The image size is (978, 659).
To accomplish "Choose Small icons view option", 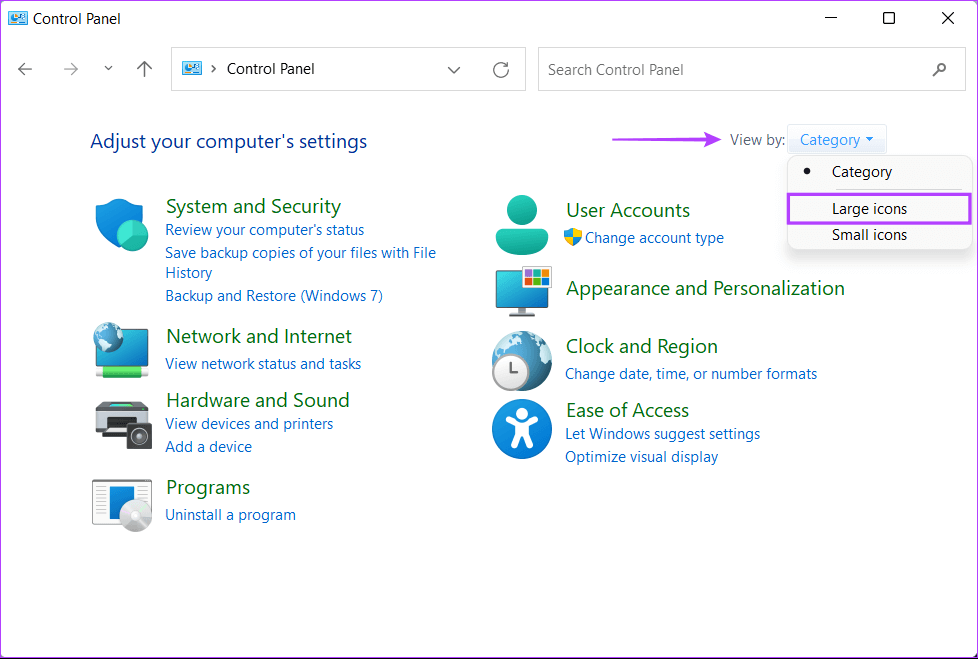I will [879, 235].
